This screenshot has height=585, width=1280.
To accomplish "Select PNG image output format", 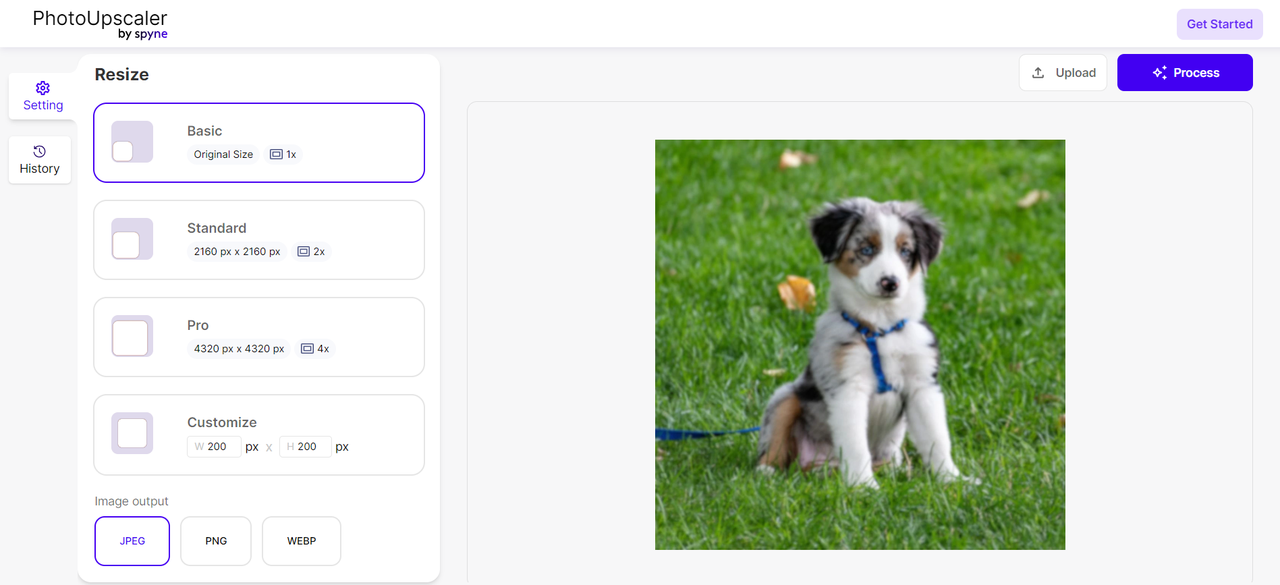I will [216, 541].
